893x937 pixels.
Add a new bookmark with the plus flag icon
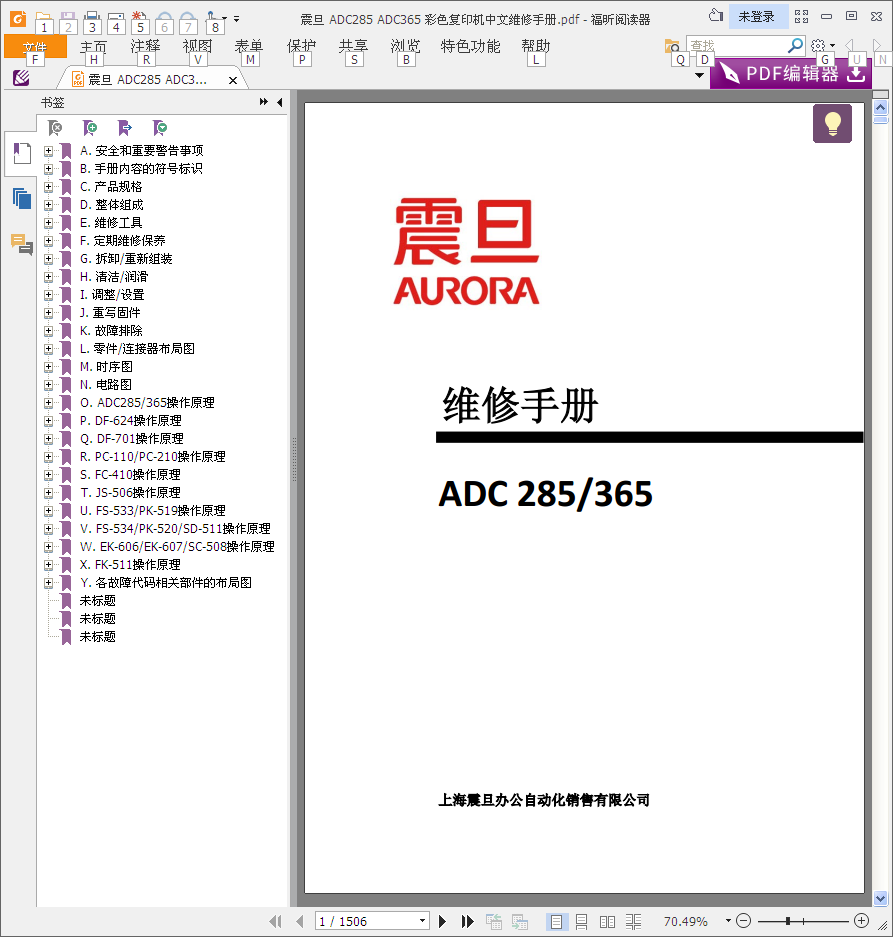[90, 127]
